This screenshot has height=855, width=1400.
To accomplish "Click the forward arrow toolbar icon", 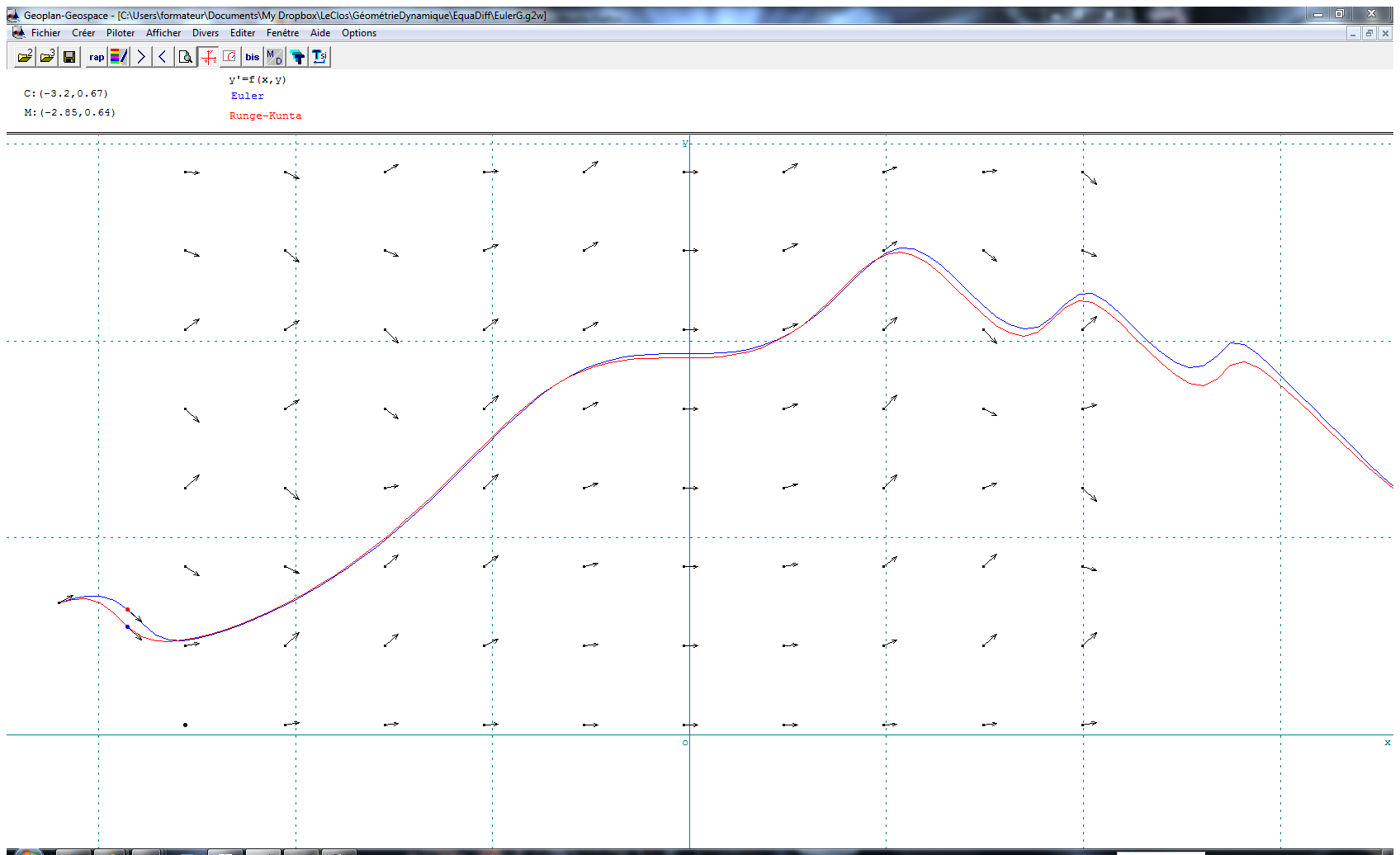I will coord(141,57).
